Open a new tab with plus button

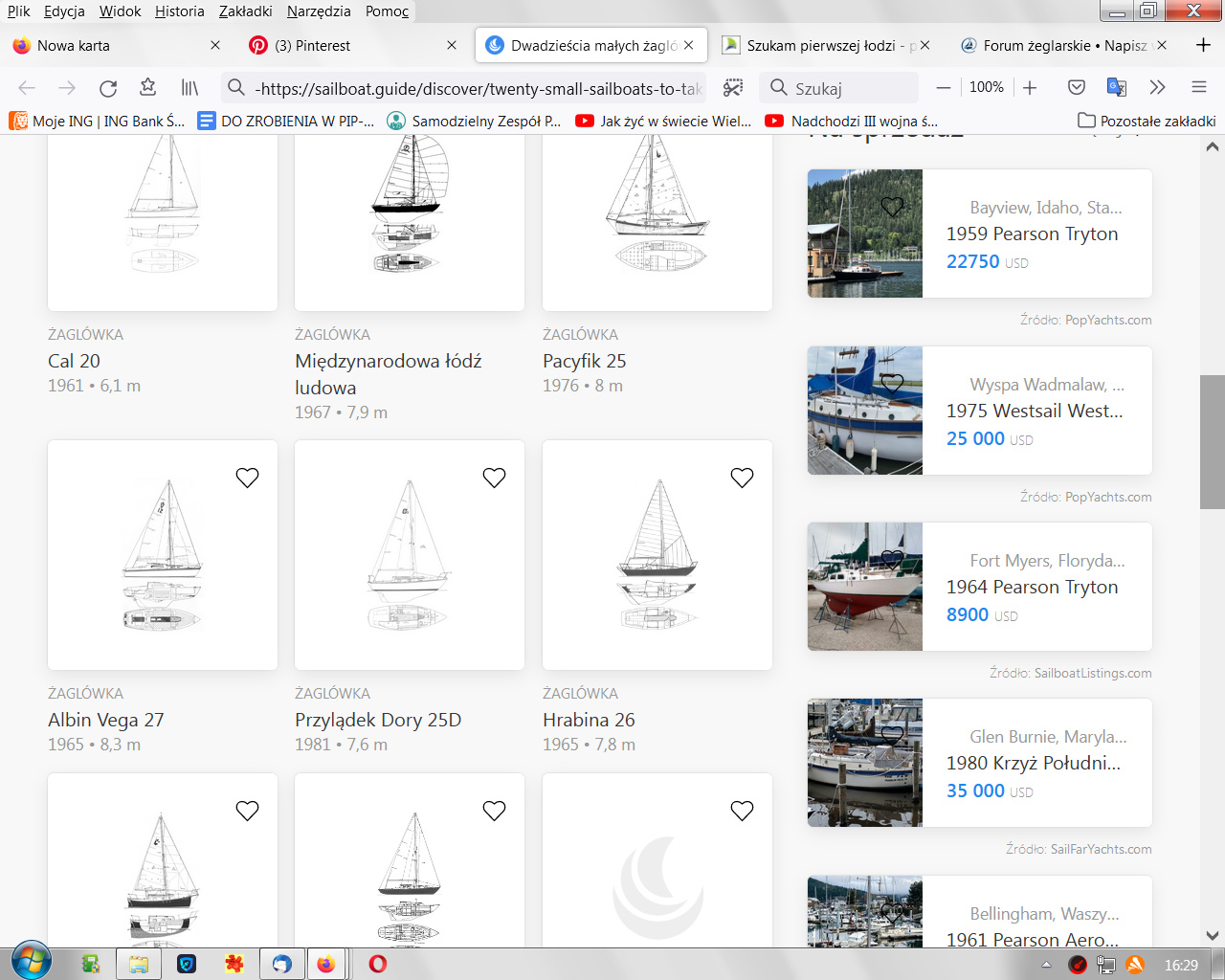click(1203, 45)
